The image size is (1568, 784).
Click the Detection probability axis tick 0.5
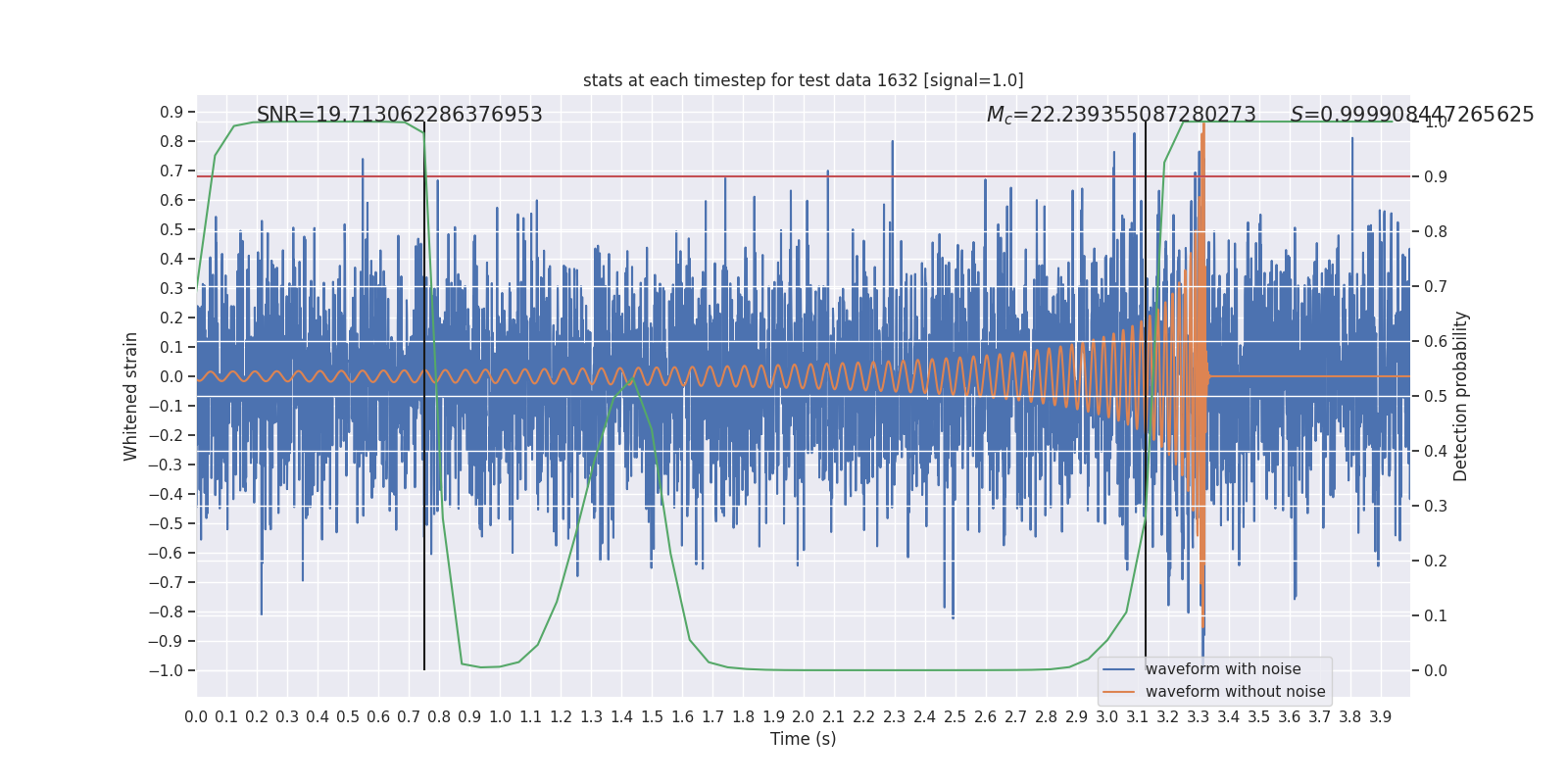click(x=1436, y=397)
